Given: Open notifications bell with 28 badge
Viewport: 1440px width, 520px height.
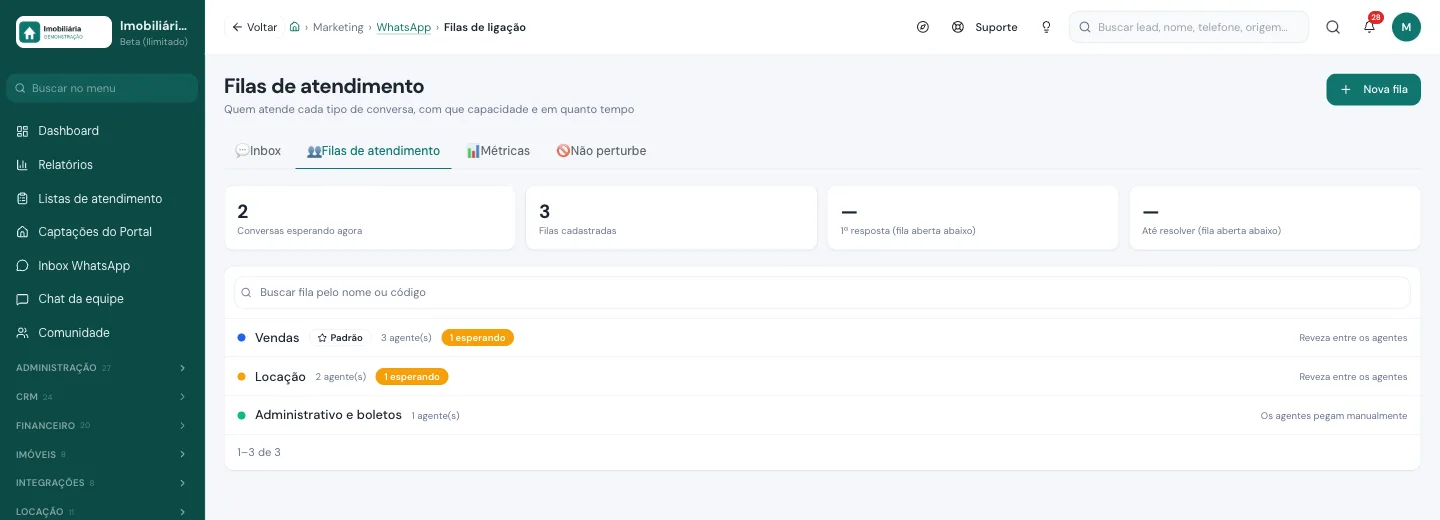Looking at the screenshot, I should 1369,27.
